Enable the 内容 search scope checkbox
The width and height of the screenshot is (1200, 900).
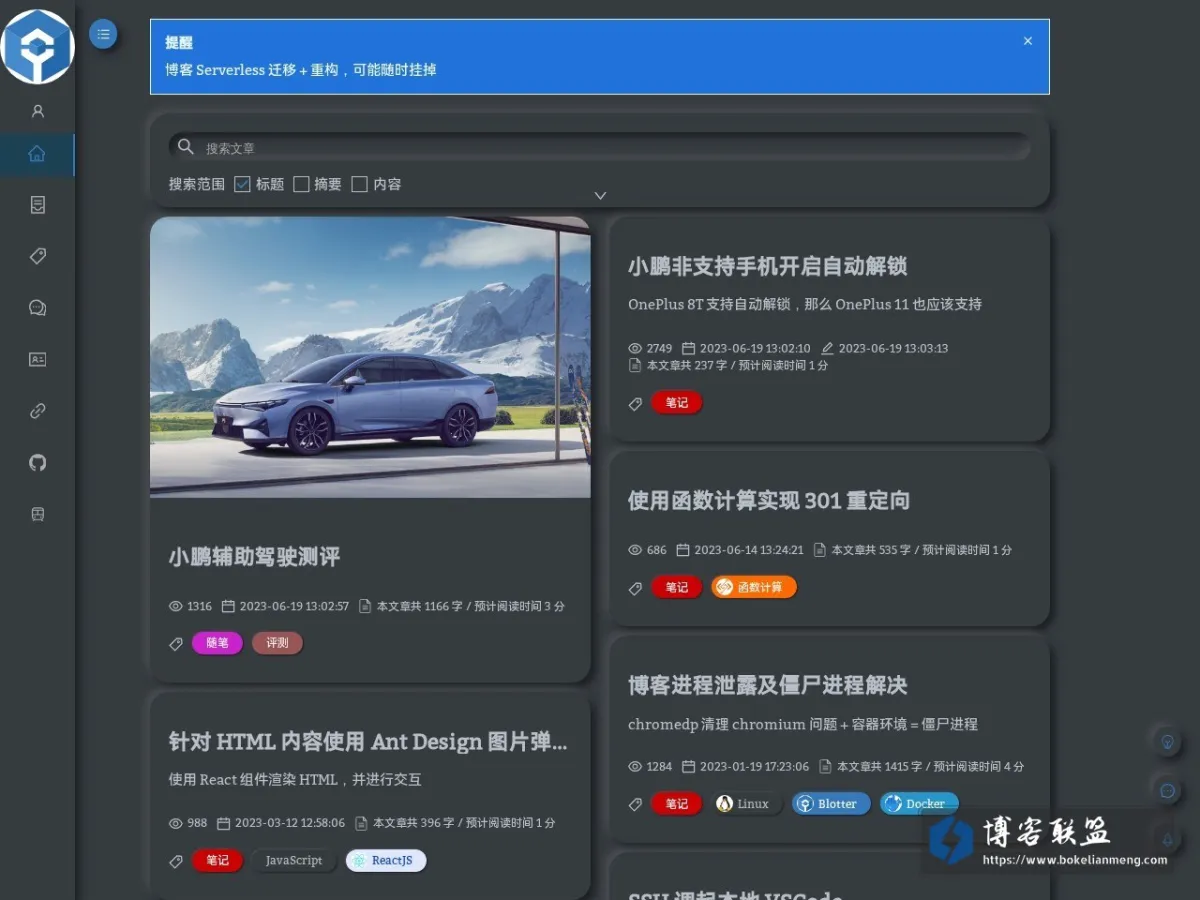tap(360, 184)
